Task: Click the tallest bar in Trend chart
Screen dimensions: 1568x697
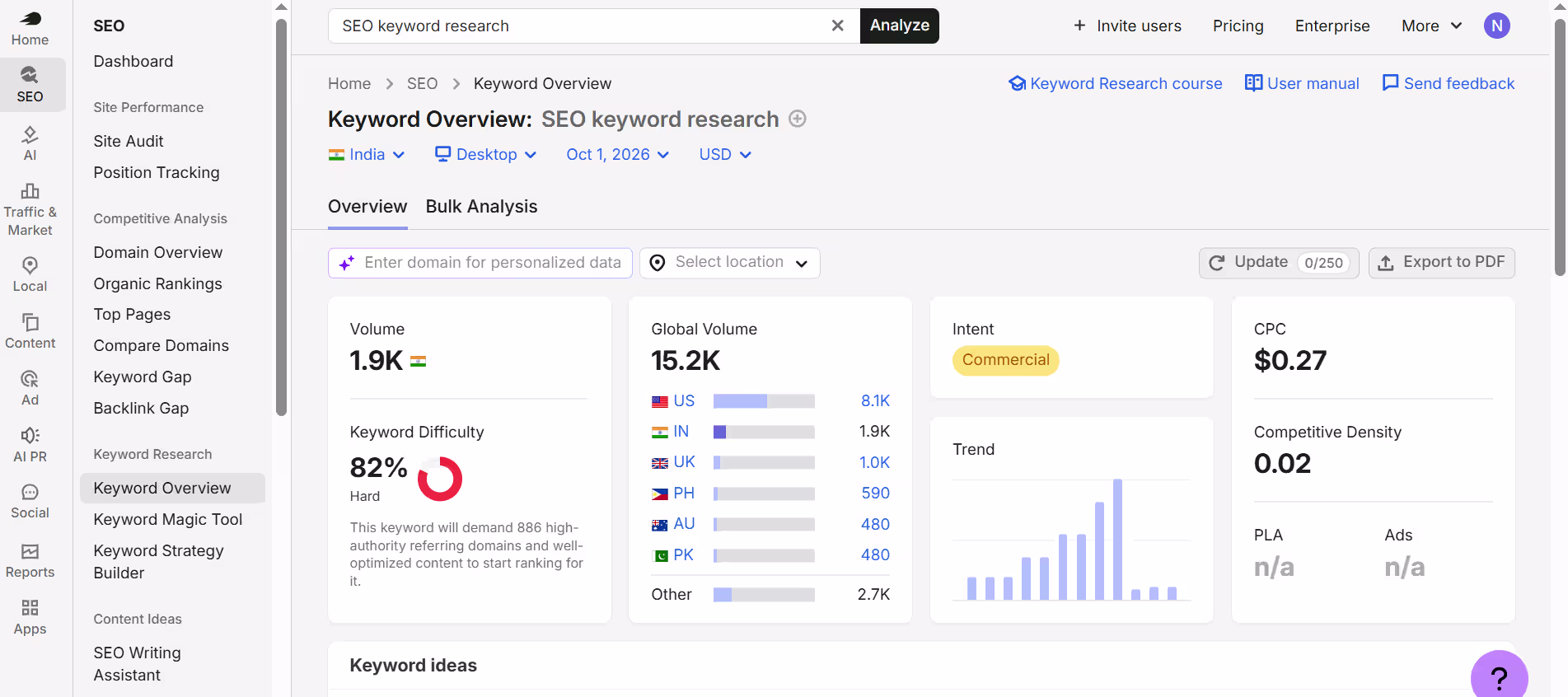Action: [x=1117, y=540]
